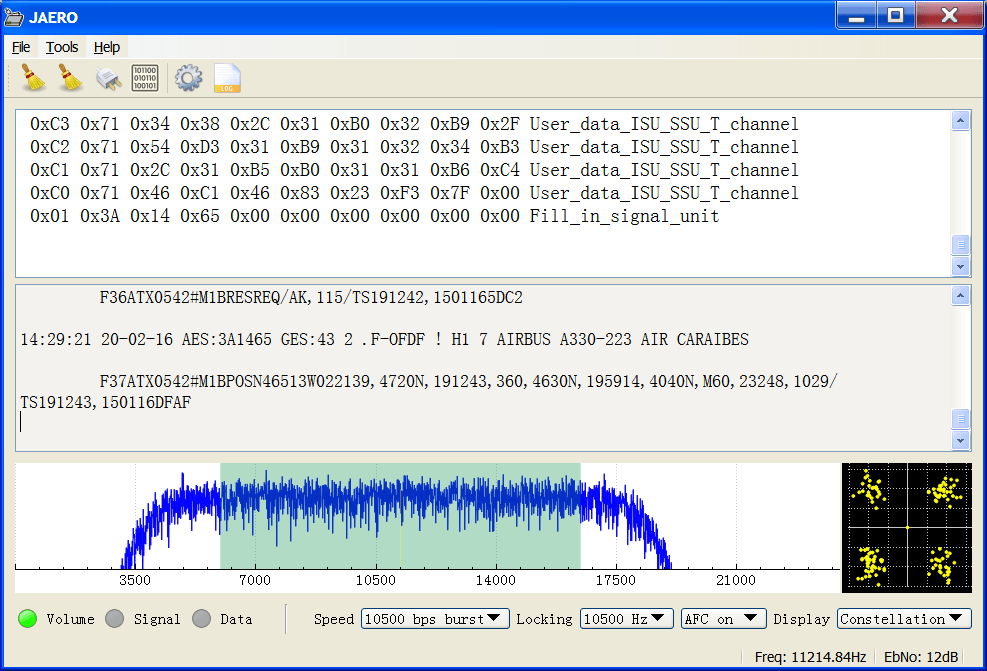This screenshot has height=671, width=987.
Task: Click the 10500 label on spectrum axis
Action: click(375, 580)
